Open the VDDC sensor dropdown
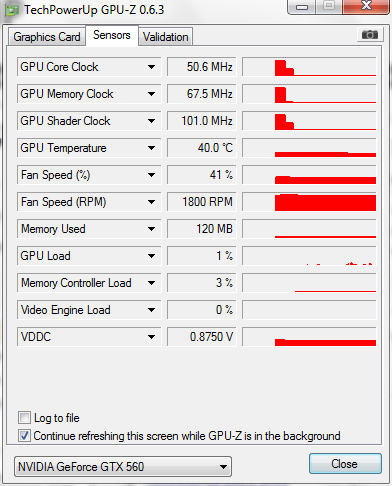The width and height of the screenshot is (392, 486). (x=151, y=337)
